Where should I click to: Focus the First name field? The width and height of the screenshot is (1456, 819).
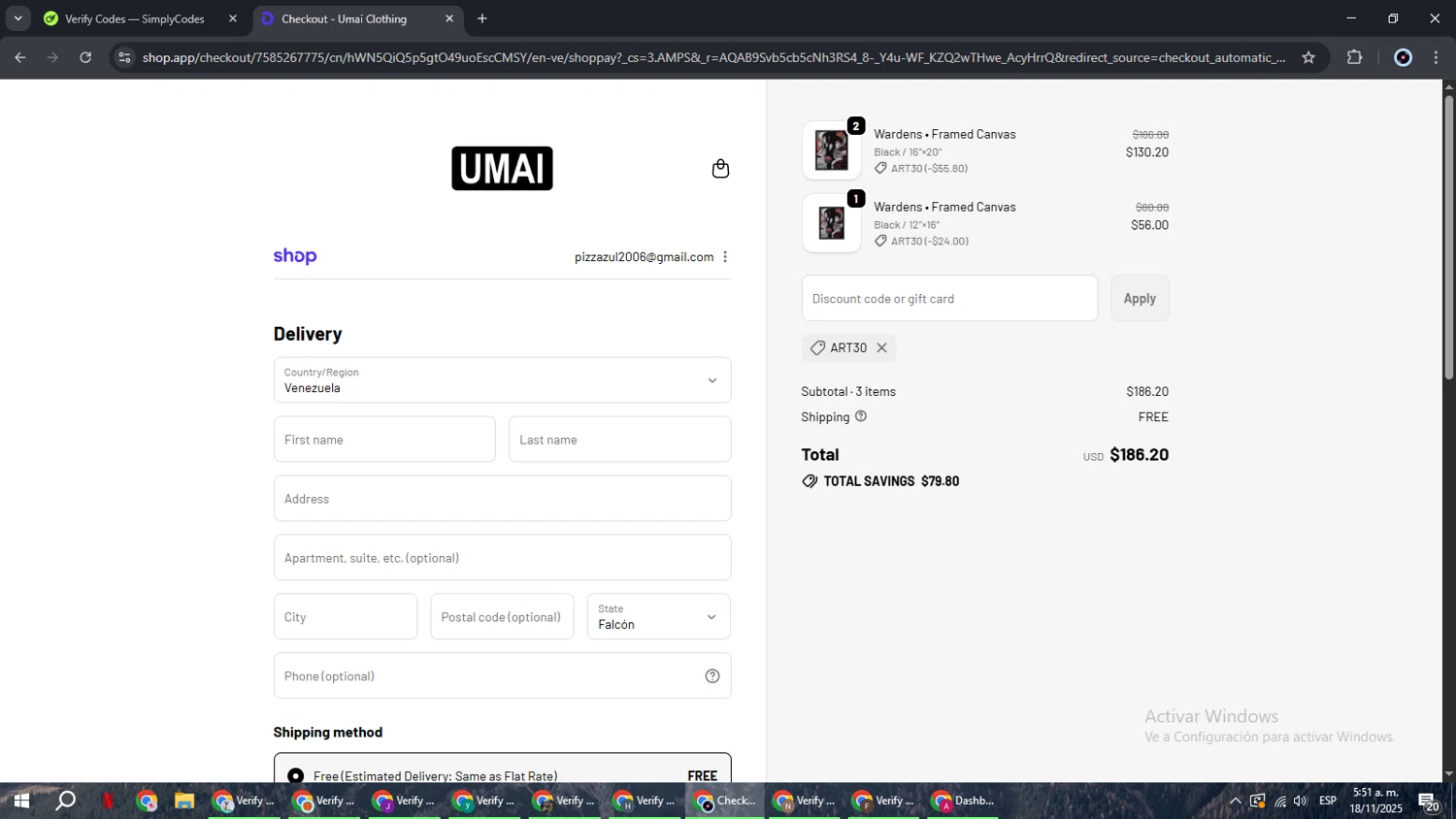tap(384, 440)
